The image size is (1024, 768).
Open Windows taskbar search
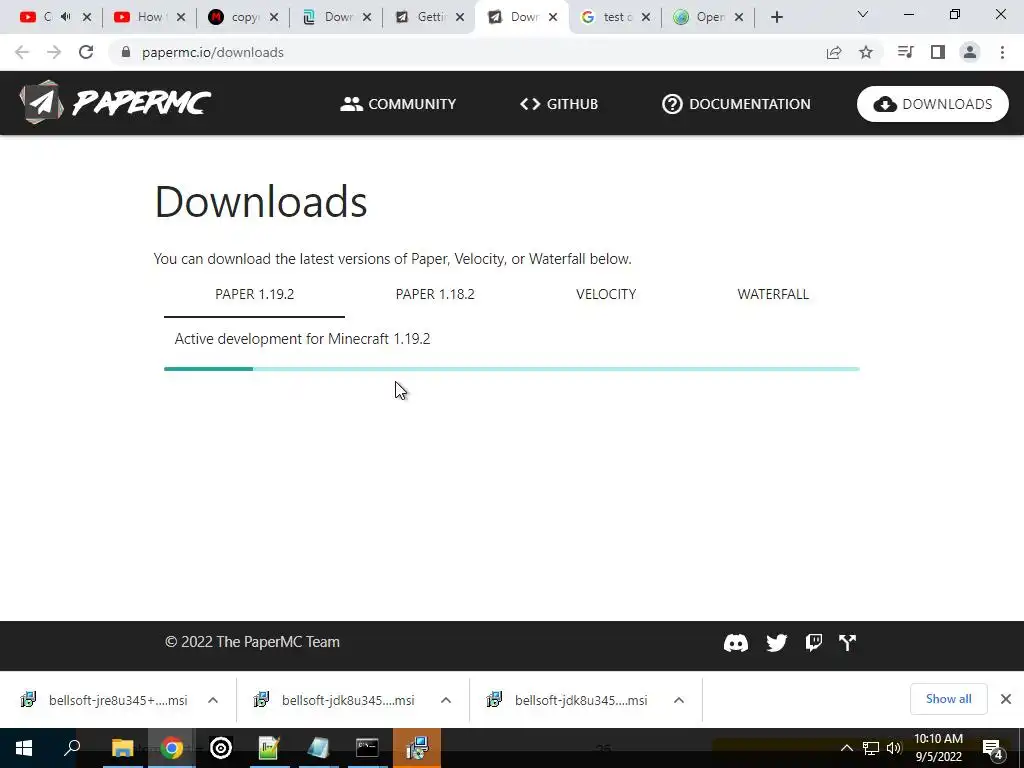click(72, 748)
